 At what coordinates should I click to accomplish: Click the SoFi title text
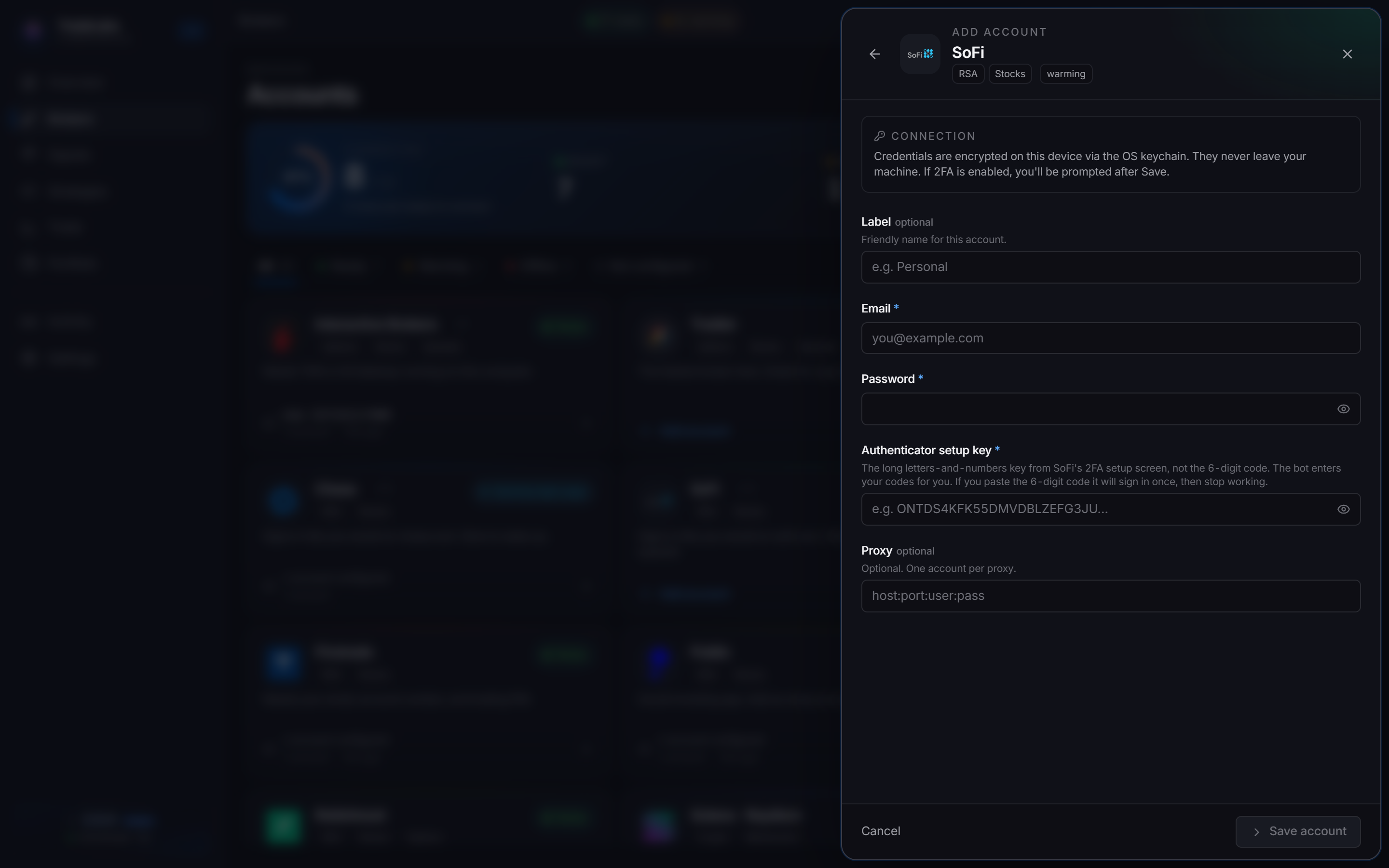click(x=968, y=52)
